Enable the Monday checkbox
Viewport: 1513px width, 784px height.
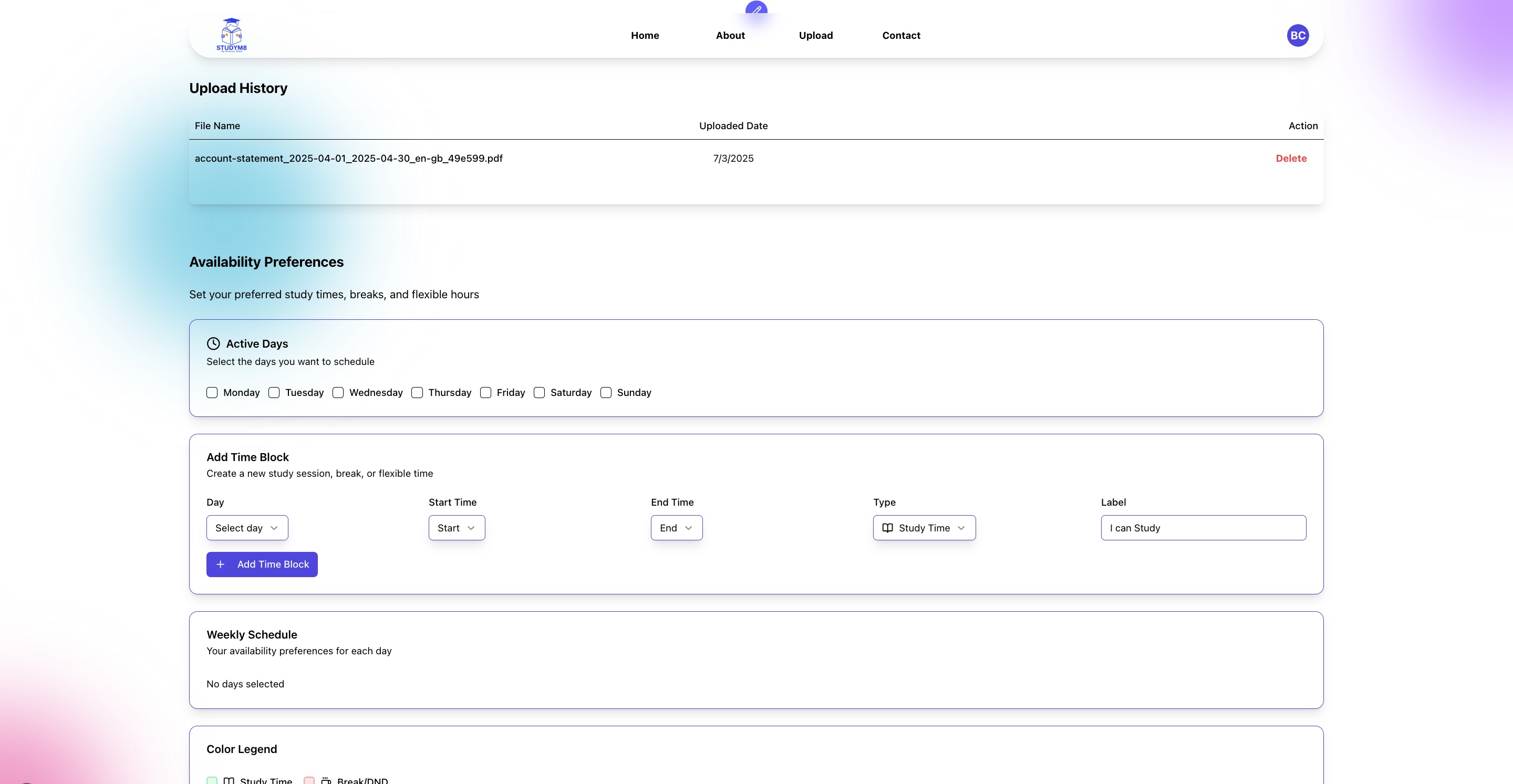pos(212,392)
